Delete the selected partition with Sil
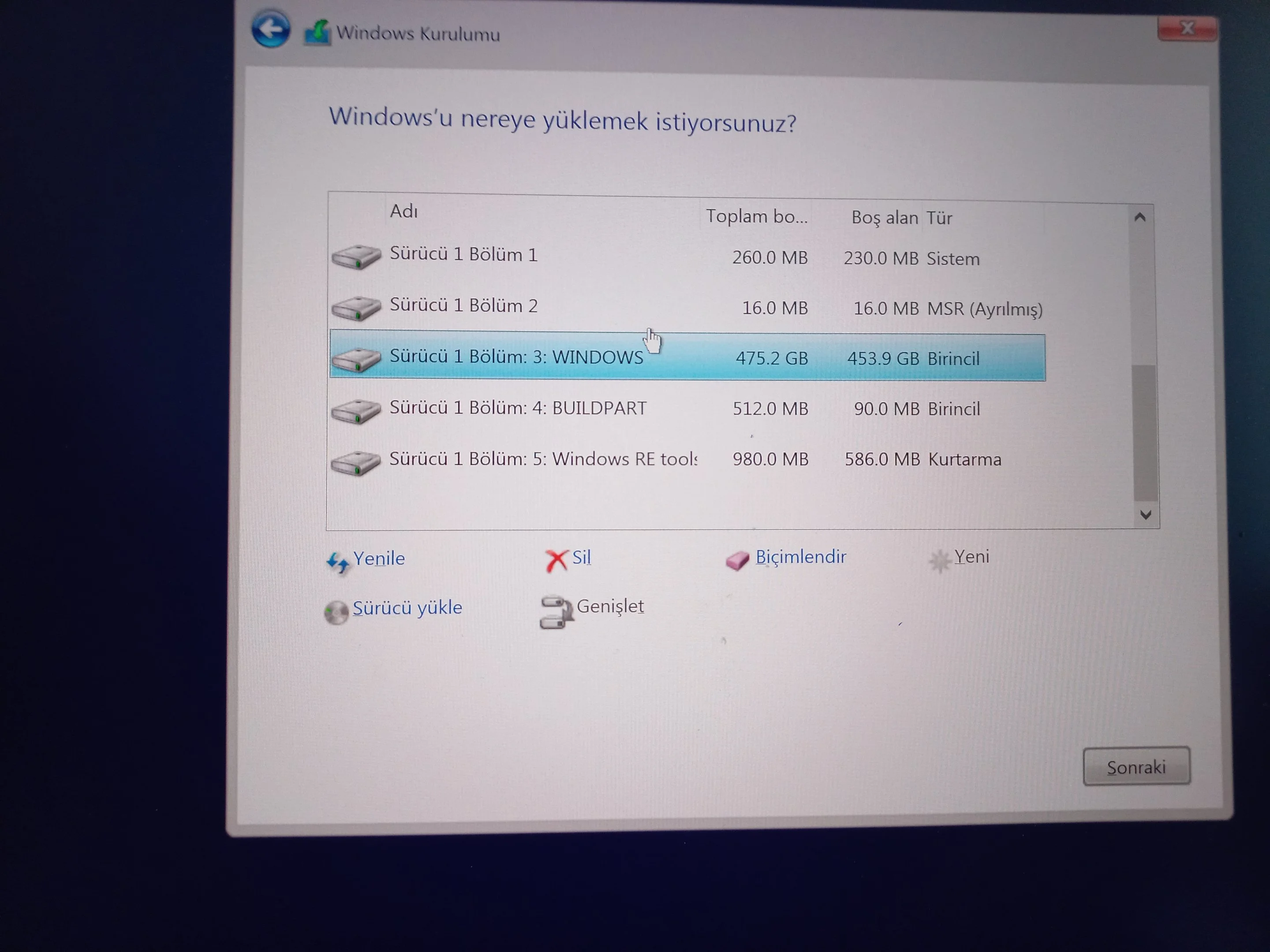 582,557
